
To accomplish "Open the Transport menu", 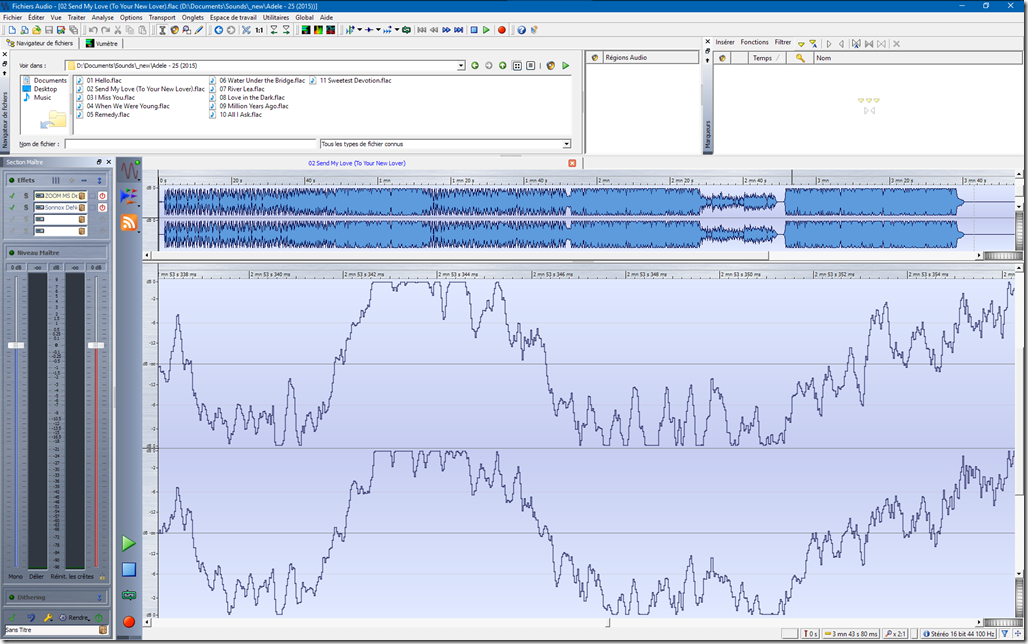I will [x=161, y=17].
